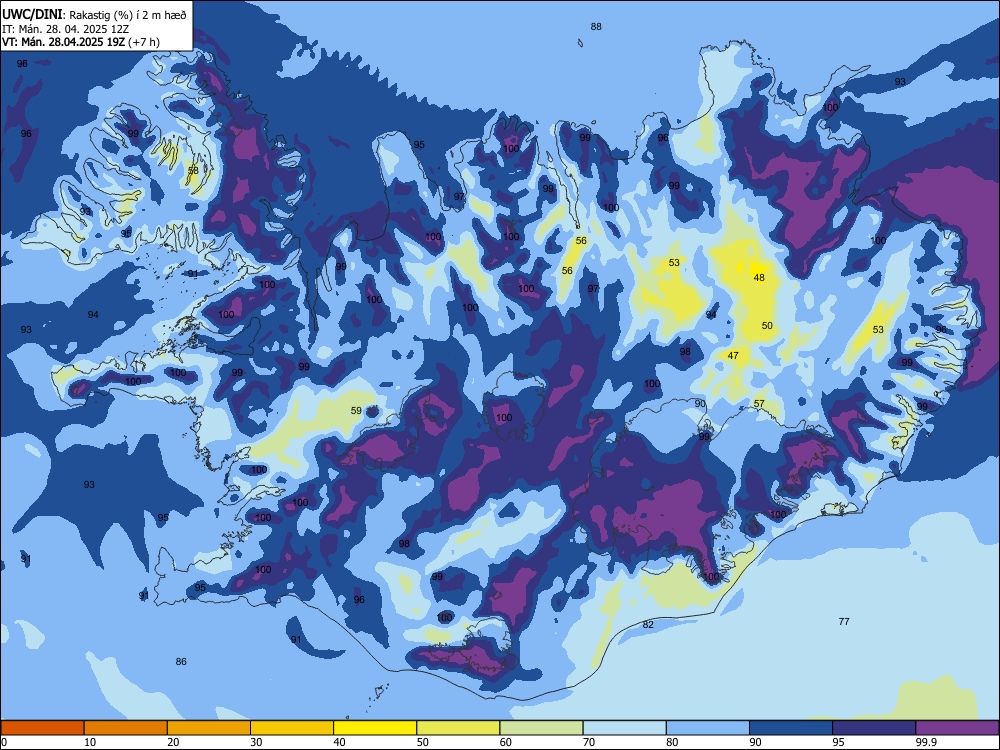Choose the 80–90 light blue legend swatch
1000x750 pixels.
[x=708, y=728]
